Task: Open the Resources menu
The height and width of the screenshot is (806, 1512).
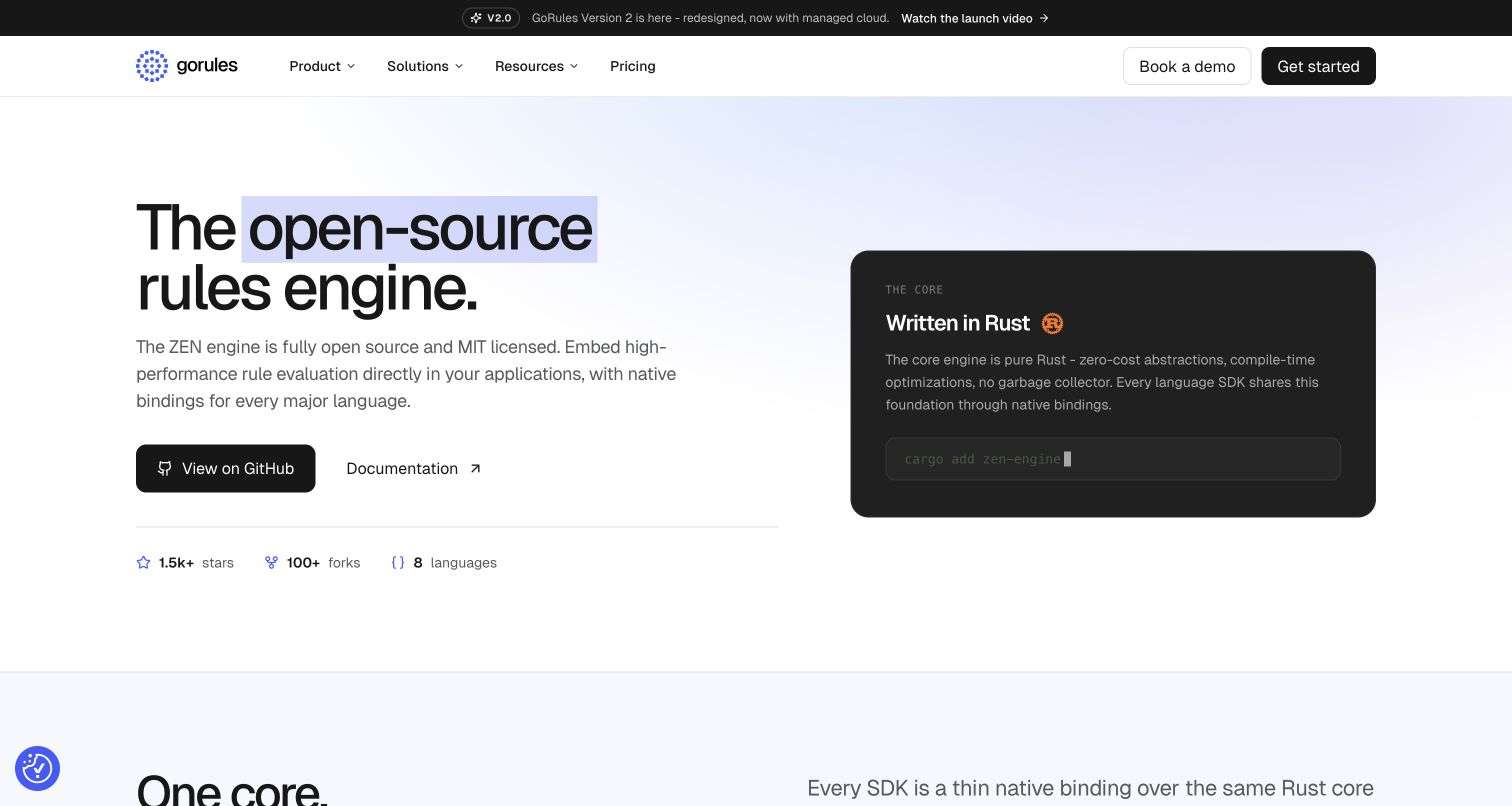Action: pos(537,66)
